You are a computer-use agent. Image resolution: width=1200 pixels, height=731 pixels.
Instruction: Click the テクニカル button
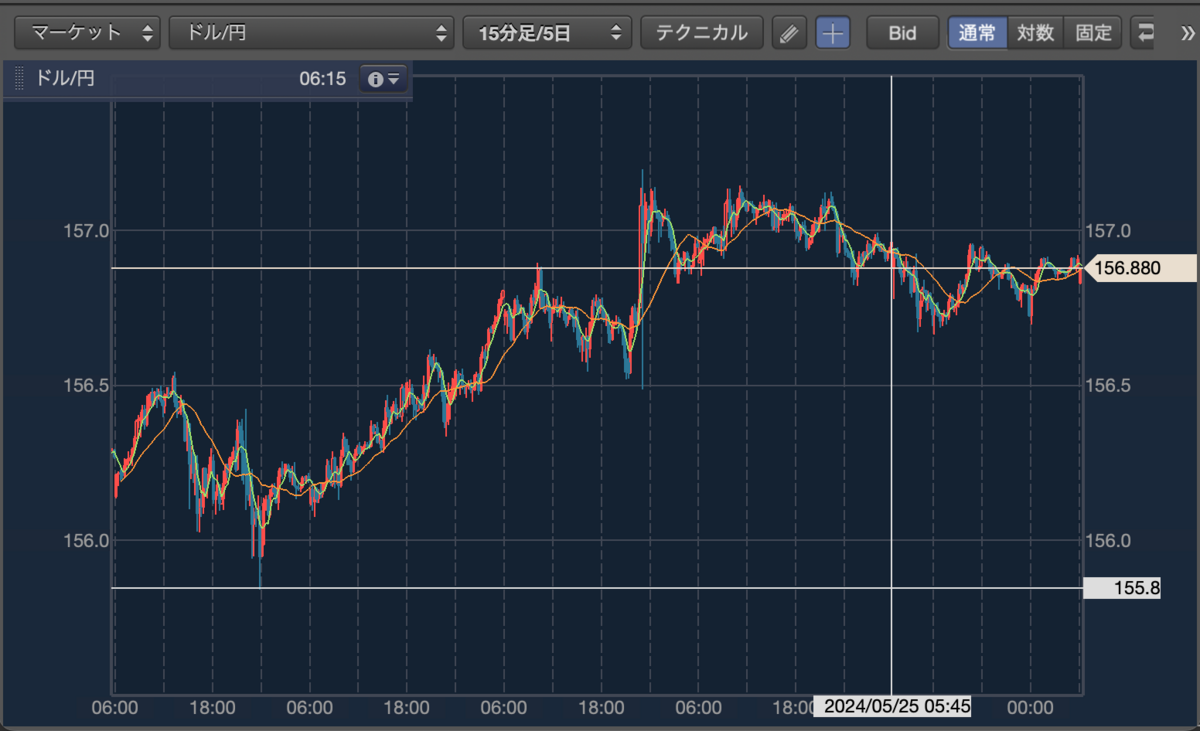[702, 33]
